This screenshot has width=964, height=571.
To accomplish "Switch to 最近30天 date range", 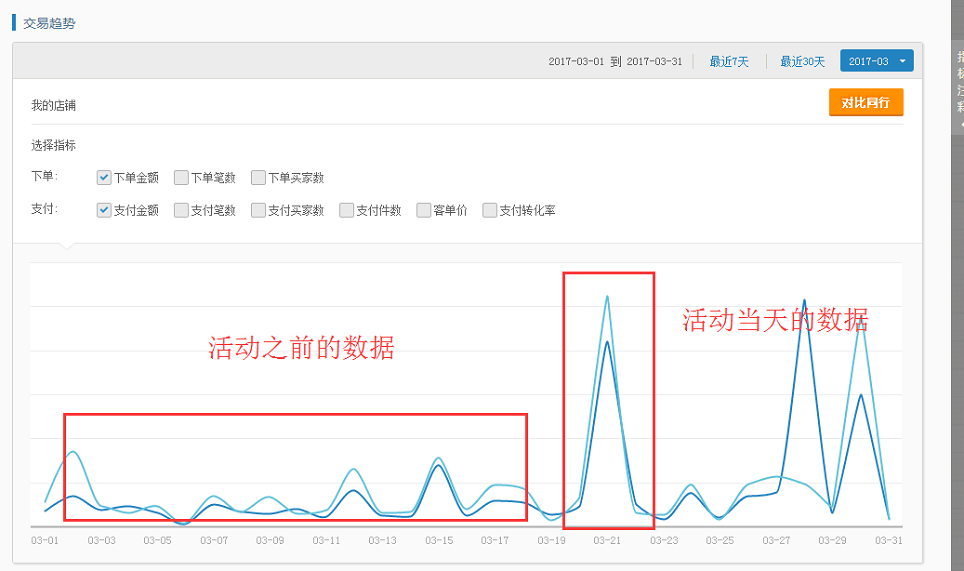I will [803, 62].
